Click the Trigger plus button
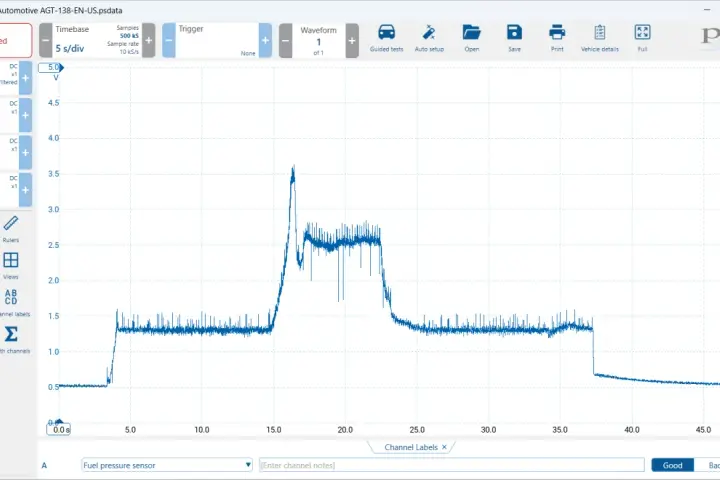The image size is (720, 480). (265, 40)
